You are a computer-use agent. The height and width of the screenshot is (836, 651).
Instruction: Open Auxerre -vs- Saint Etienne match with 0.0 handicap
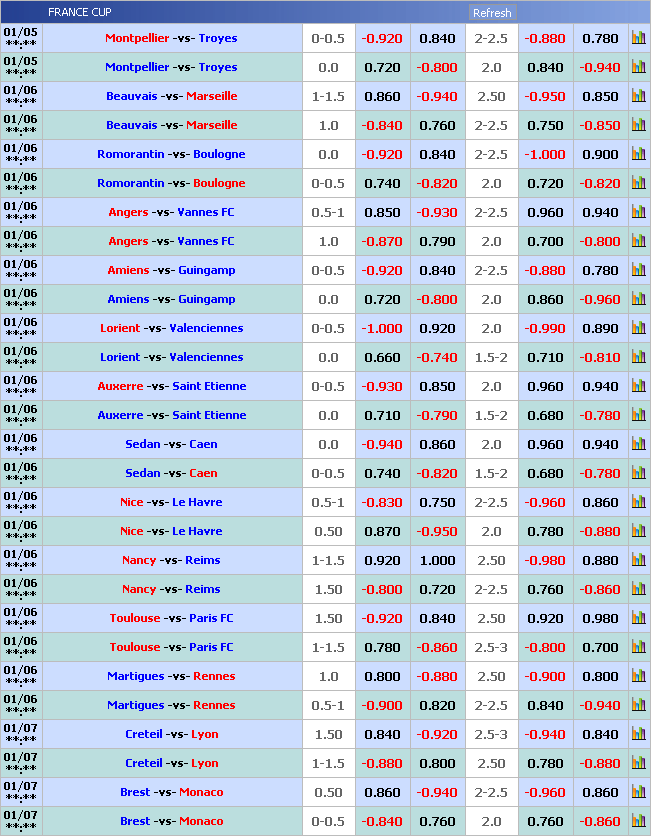(171, 415)
